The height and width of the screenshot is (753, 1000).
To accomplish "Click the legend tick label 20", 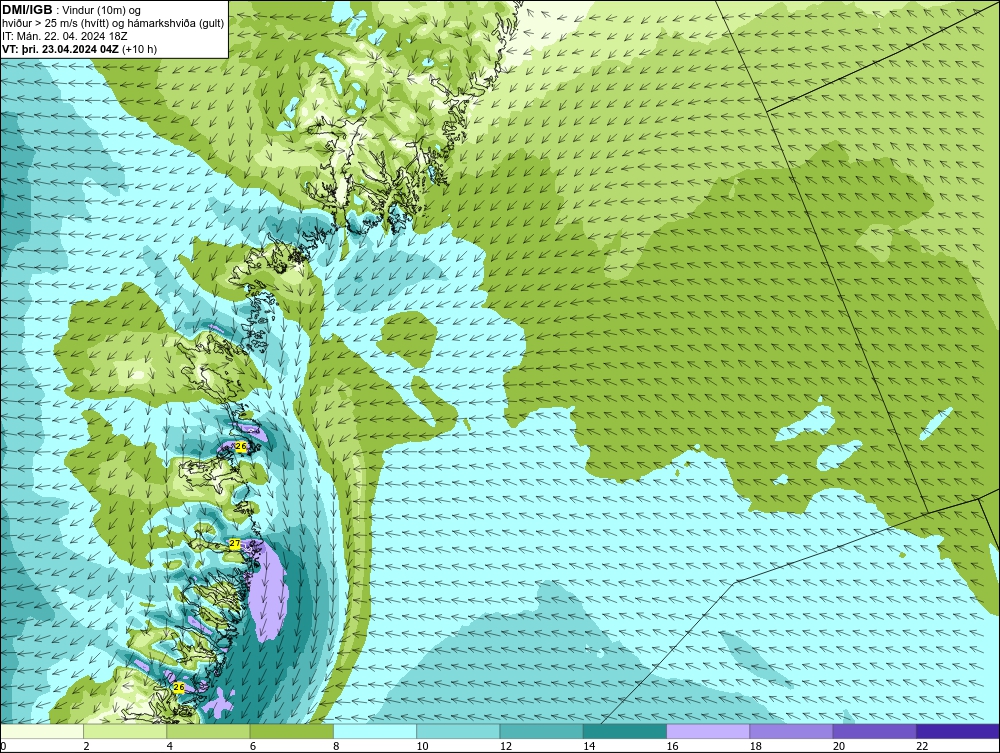I will pos(839,747).
